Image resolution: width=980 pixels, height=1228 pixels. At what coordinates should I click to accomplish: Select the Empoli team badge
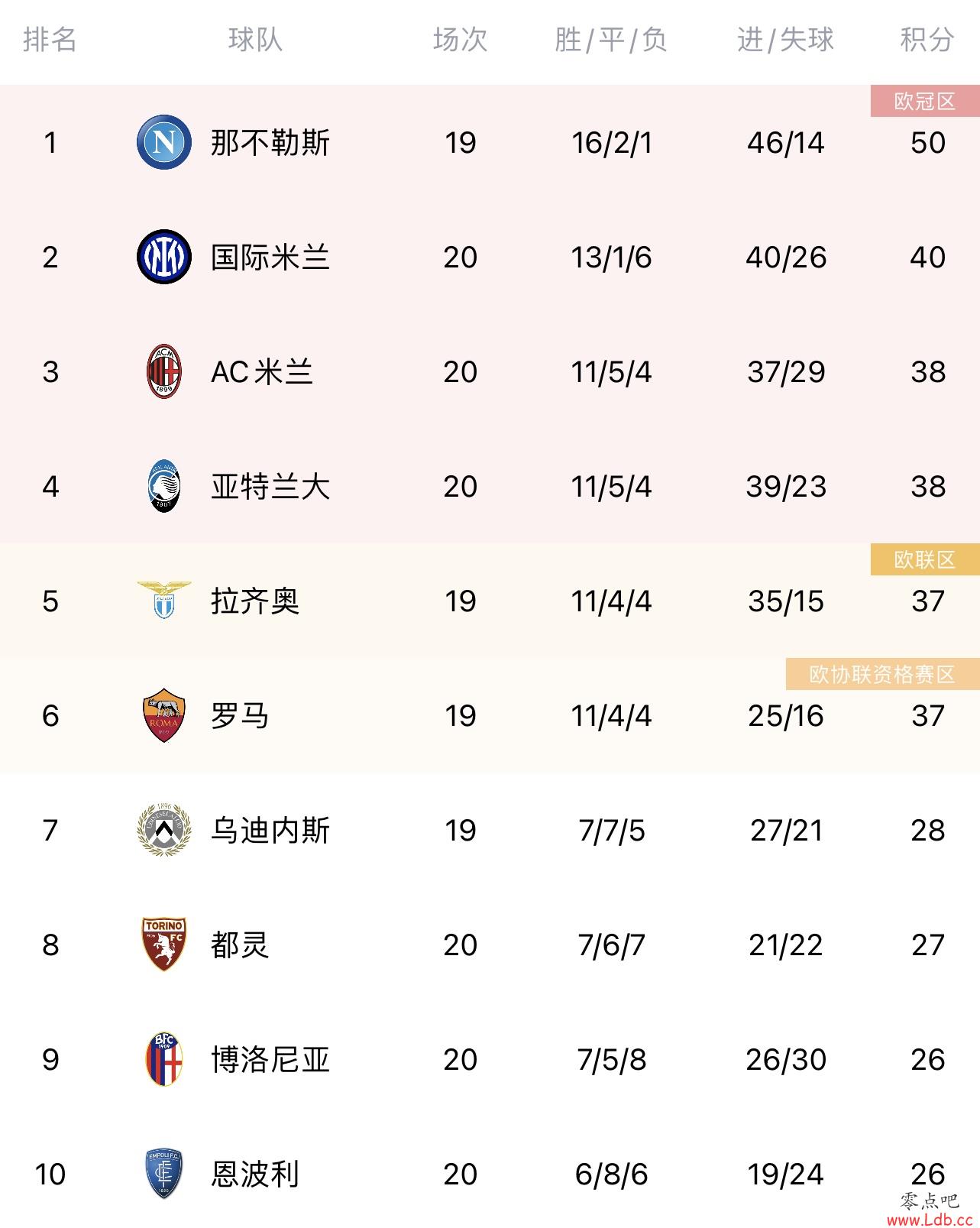[x=164, y=1174]
